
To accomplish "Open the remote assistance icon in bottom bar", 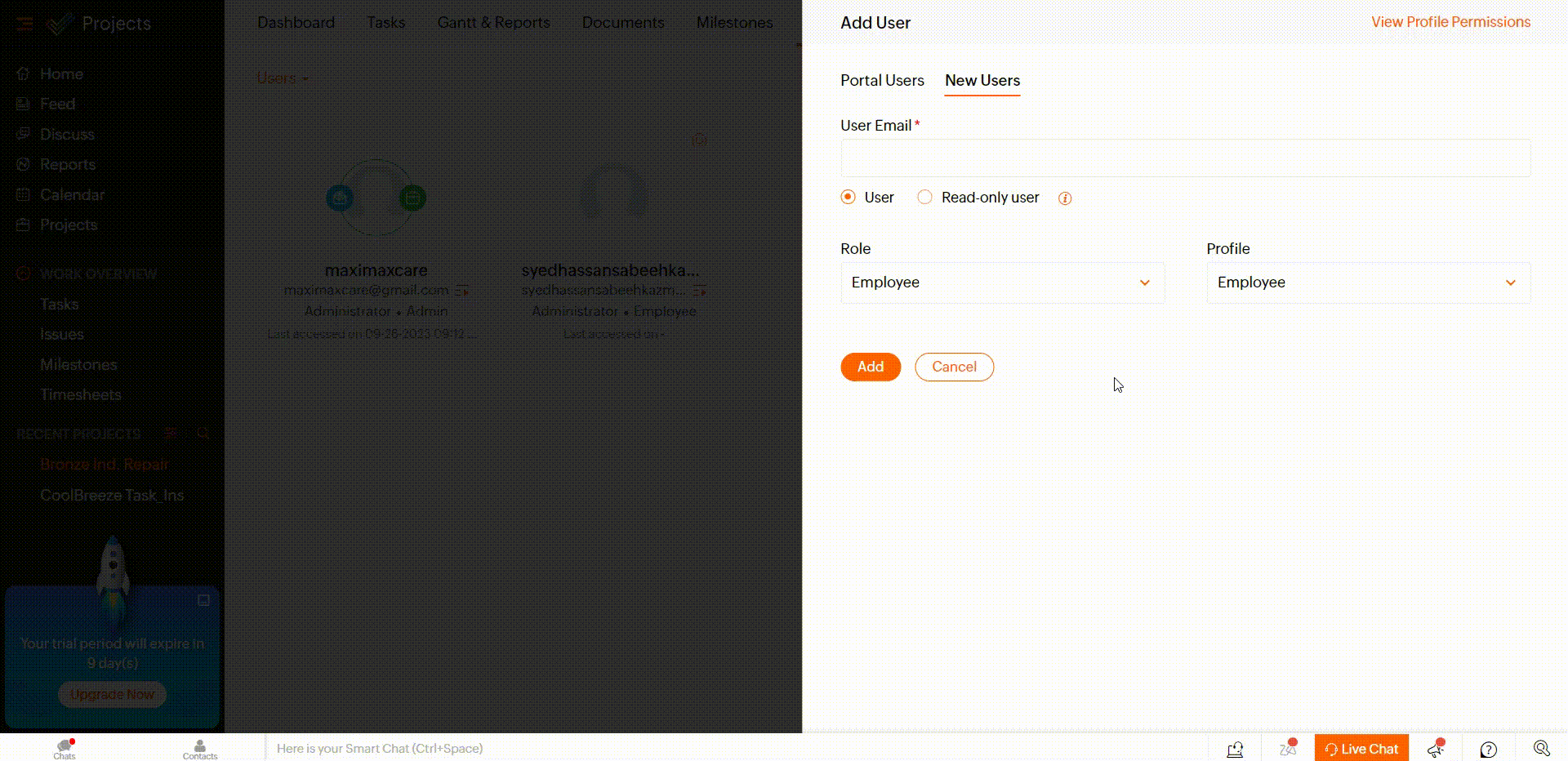I will pos(1235,749).
